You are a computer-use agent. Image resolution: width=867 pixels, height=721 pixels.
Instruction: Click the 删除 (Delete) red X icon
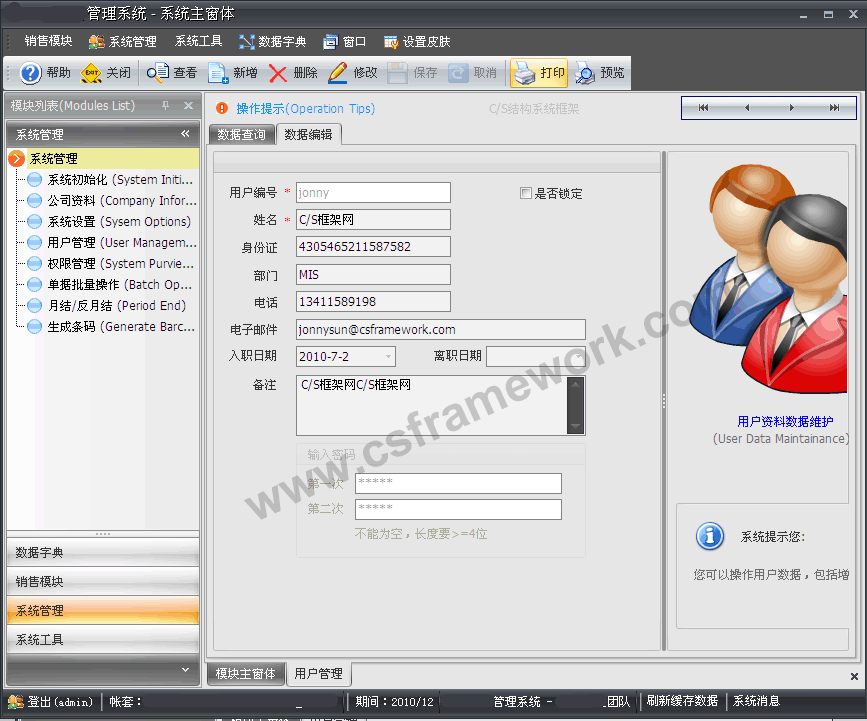(278, 73)
